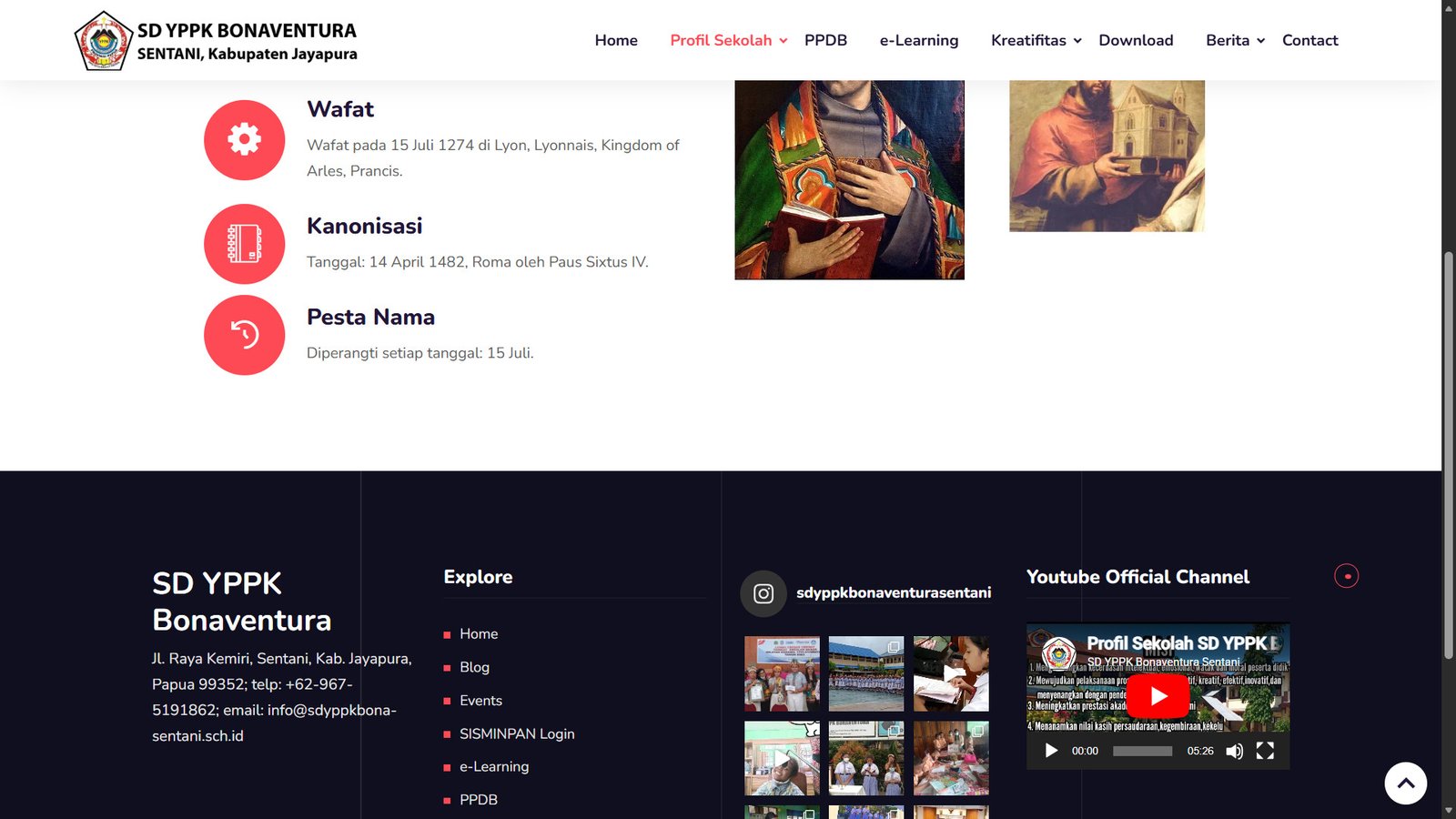Viewport: 1456px width, 819px height.
Task: Click the page vertical scrollbar thumb
Action: [1449, 455]
